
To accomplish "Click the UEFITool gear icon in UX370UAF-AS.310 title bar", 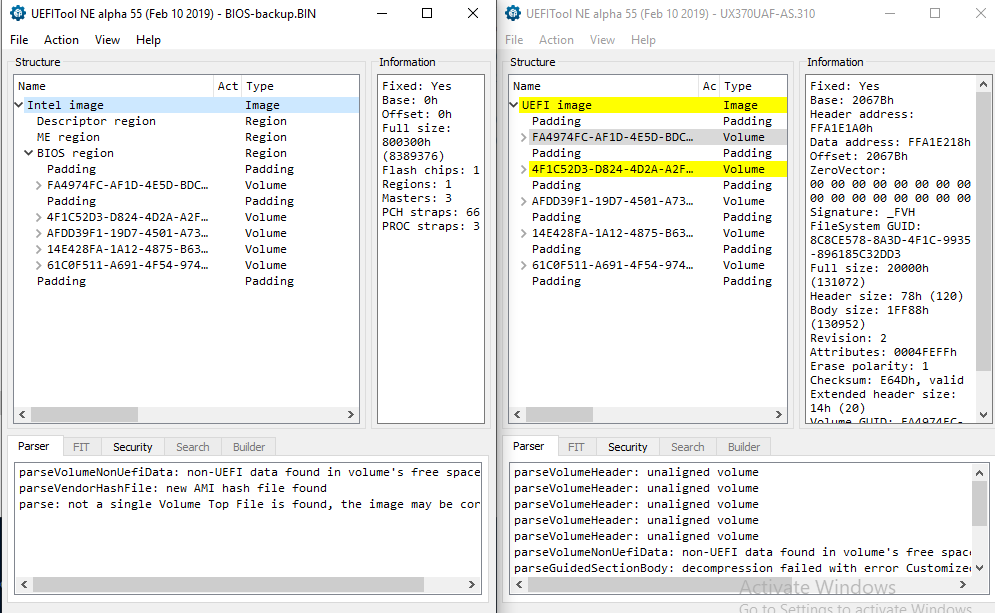I will (513, 13).
